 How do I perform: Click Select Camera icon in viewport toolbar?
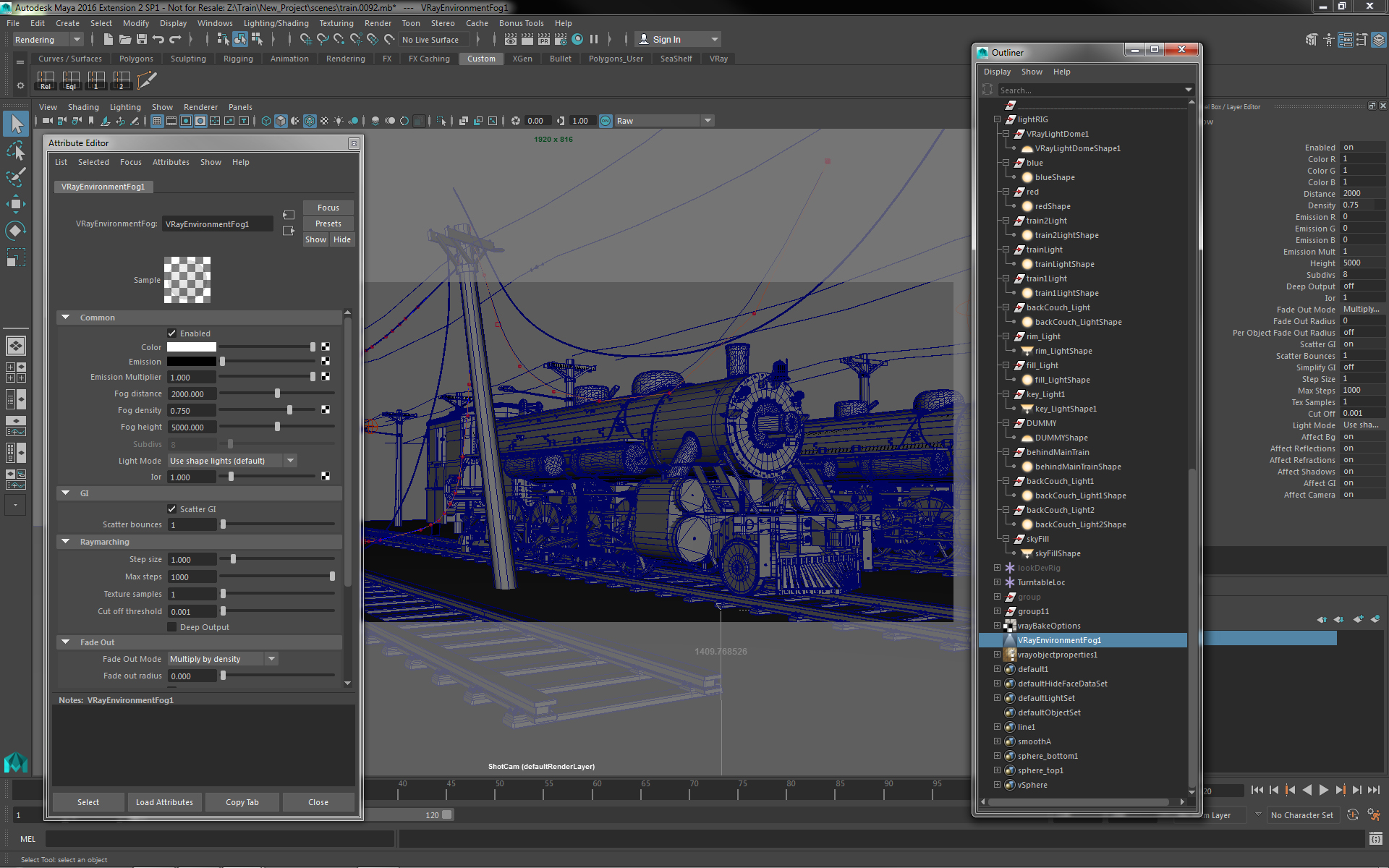point(47,121)
